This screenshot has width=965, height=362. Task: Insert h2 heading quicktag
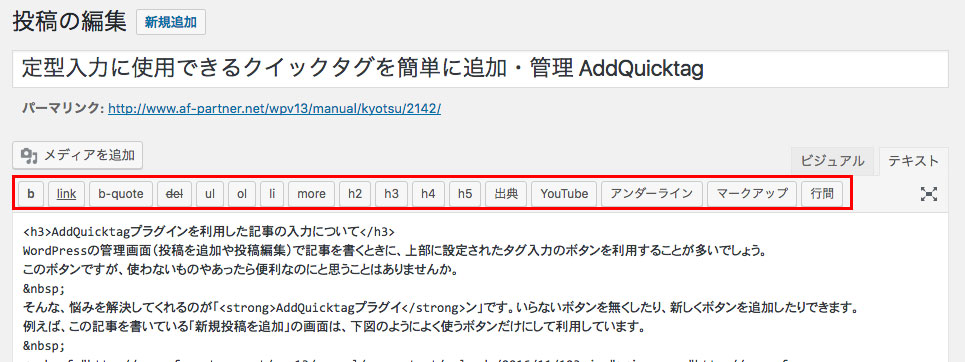(355, 194)
